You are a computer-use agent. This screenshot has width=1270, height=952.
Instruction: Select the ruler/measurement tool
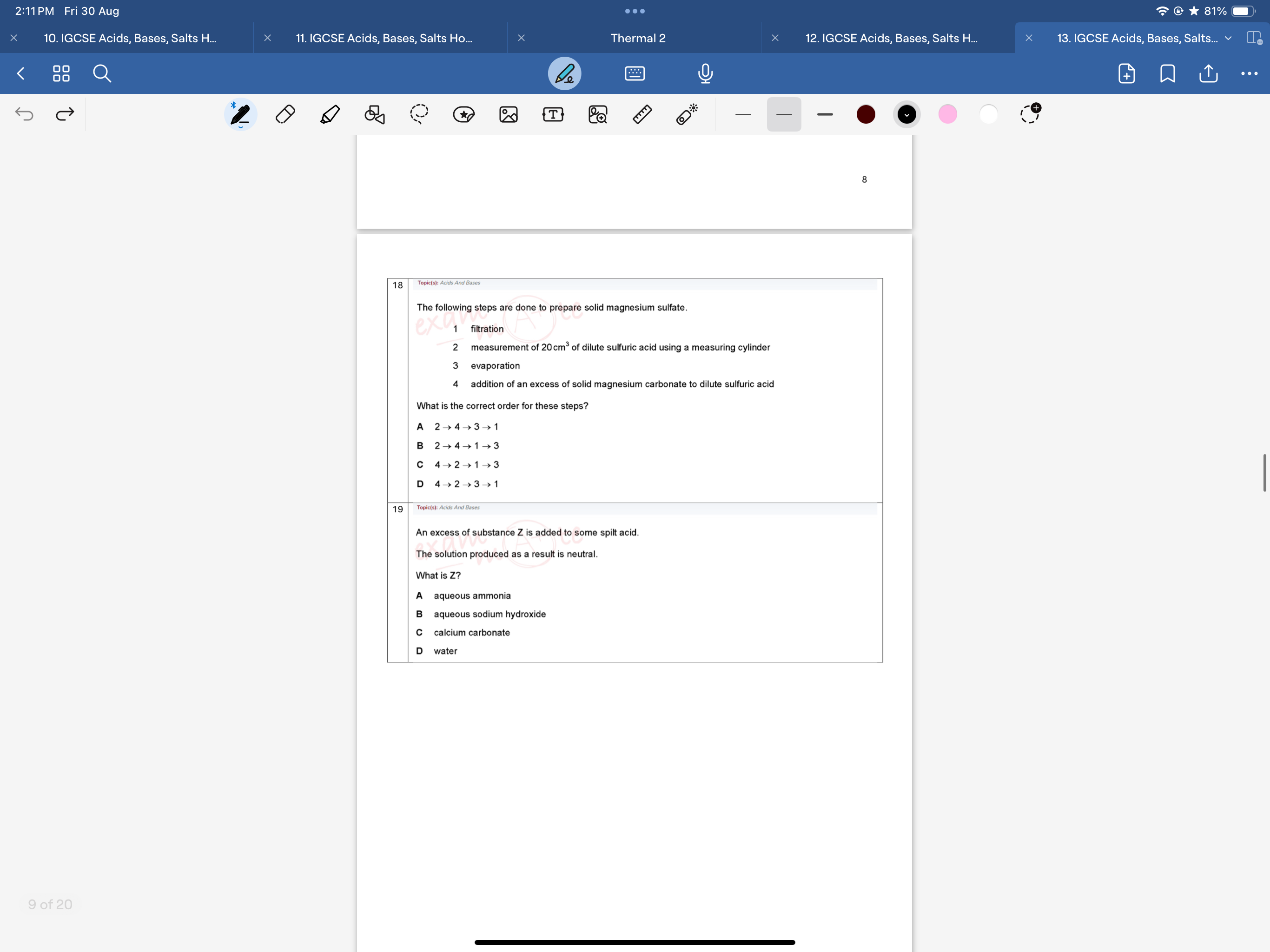[641, 114]
